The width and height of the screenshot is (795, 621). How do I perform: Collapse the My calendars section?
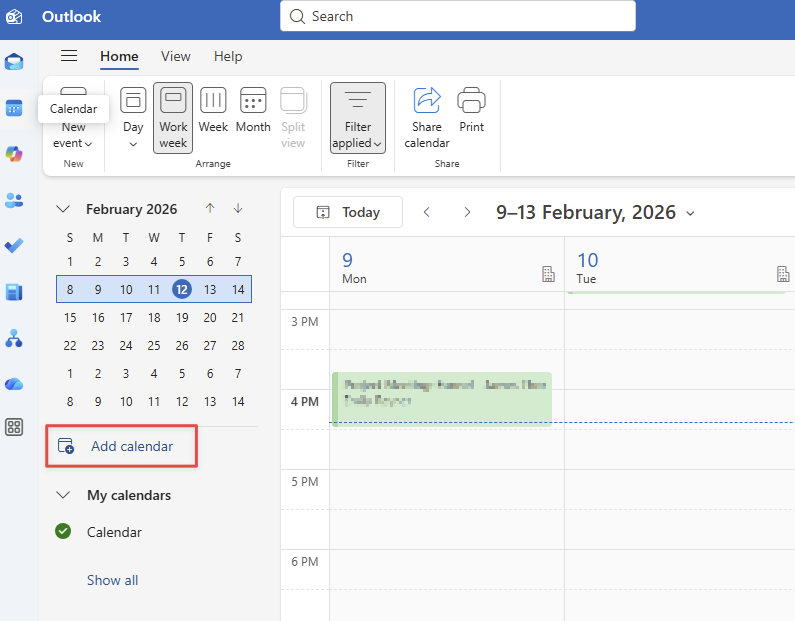click(63, 495)
